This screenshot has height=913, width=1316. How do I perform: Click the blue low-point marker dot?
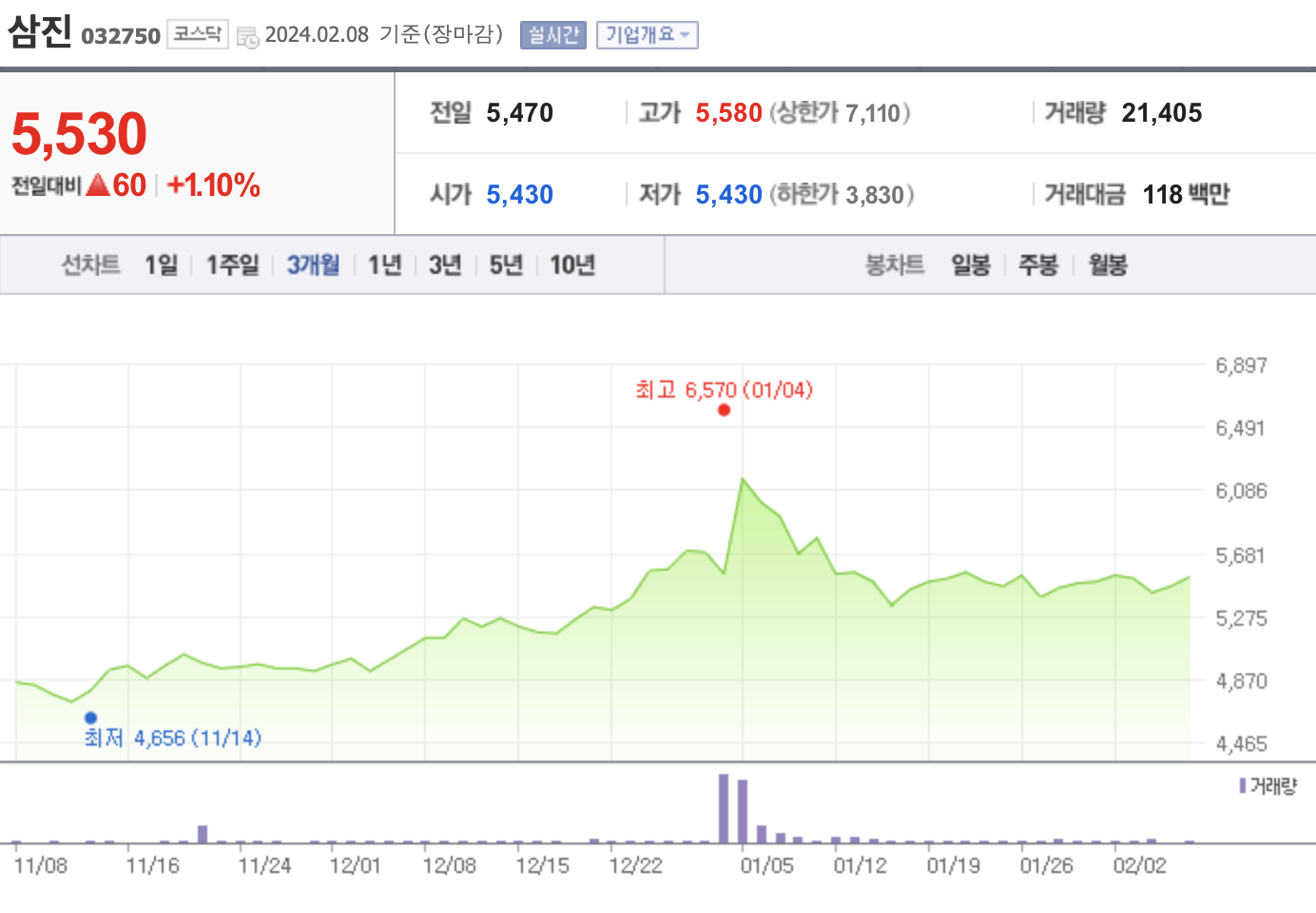(90, 718)
